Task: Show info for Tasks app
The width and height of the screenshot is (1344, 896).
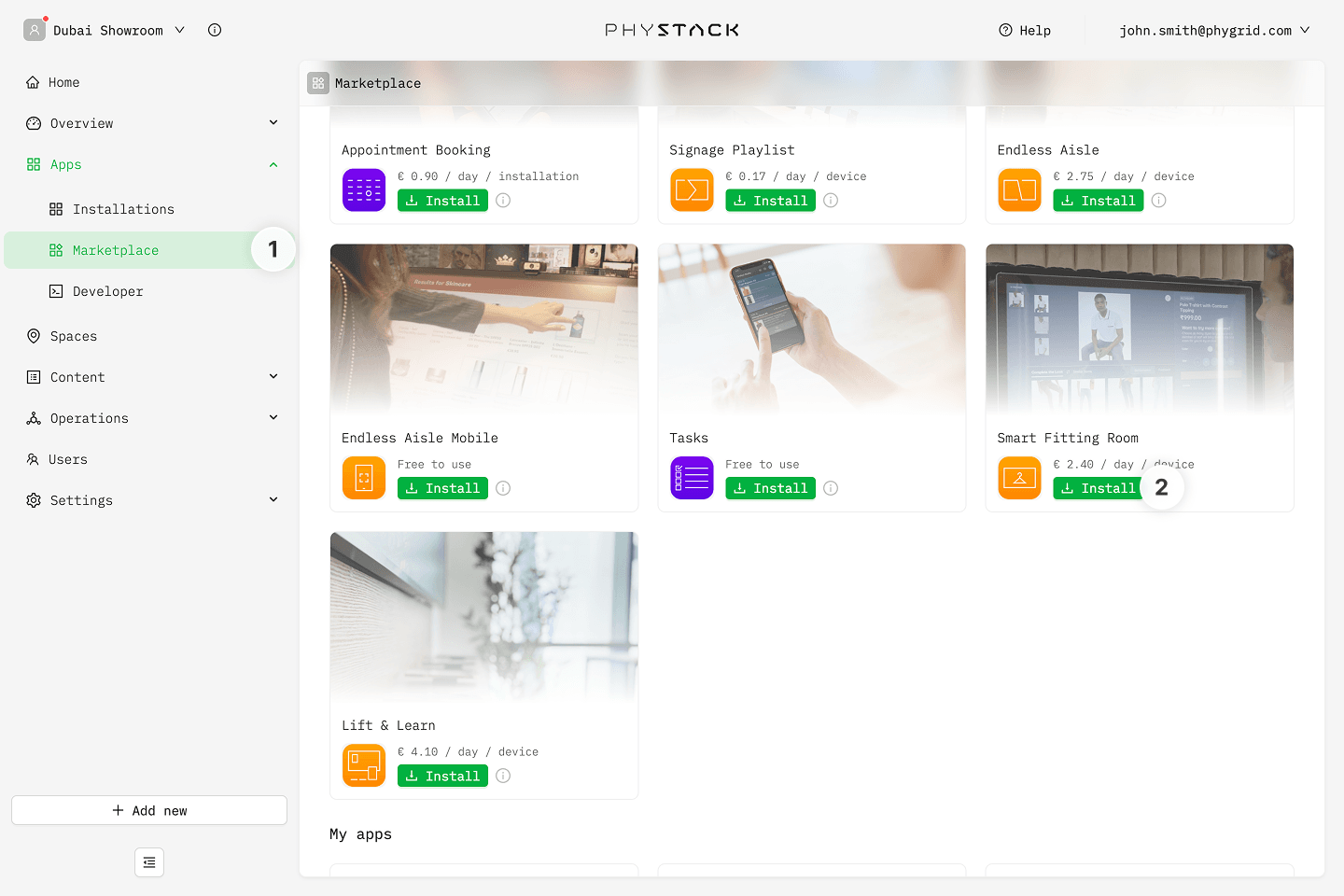Action: [x=831, y=488]
